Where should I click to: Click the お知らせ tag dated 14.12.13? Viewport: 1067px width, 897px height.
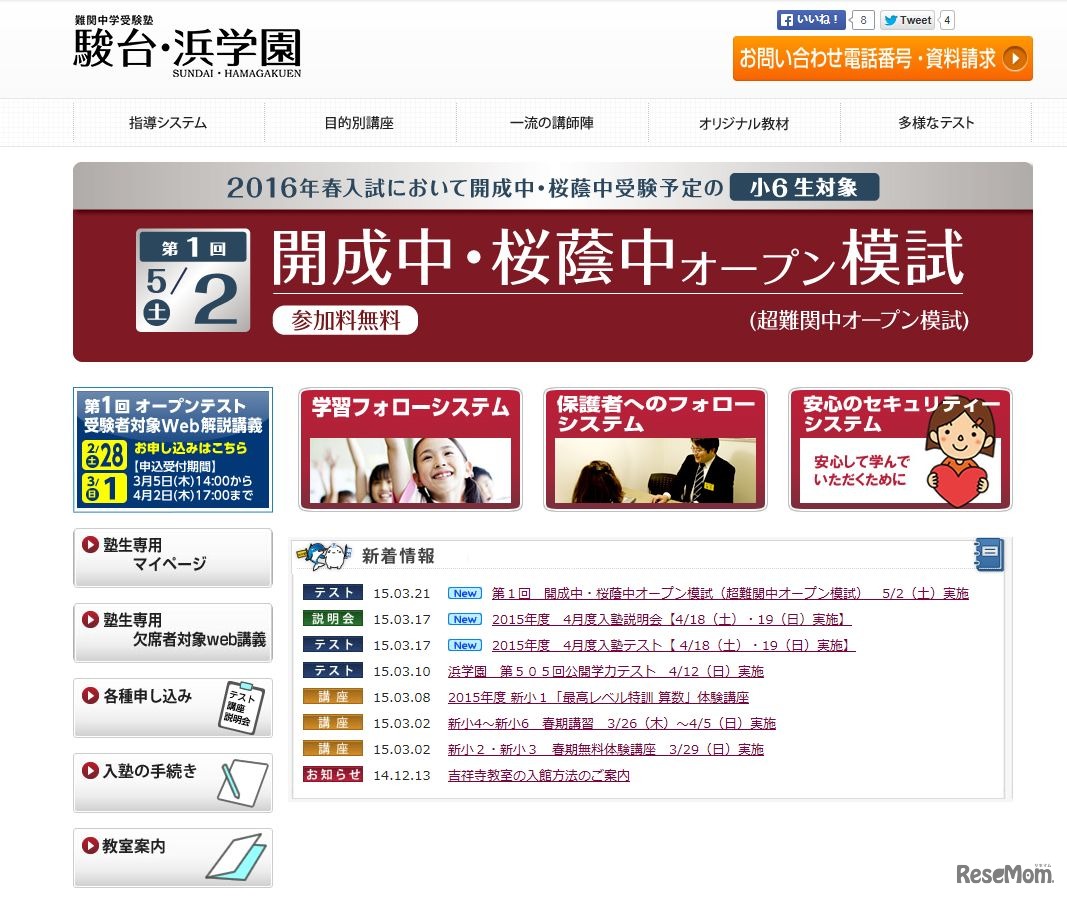pos(333,774)
